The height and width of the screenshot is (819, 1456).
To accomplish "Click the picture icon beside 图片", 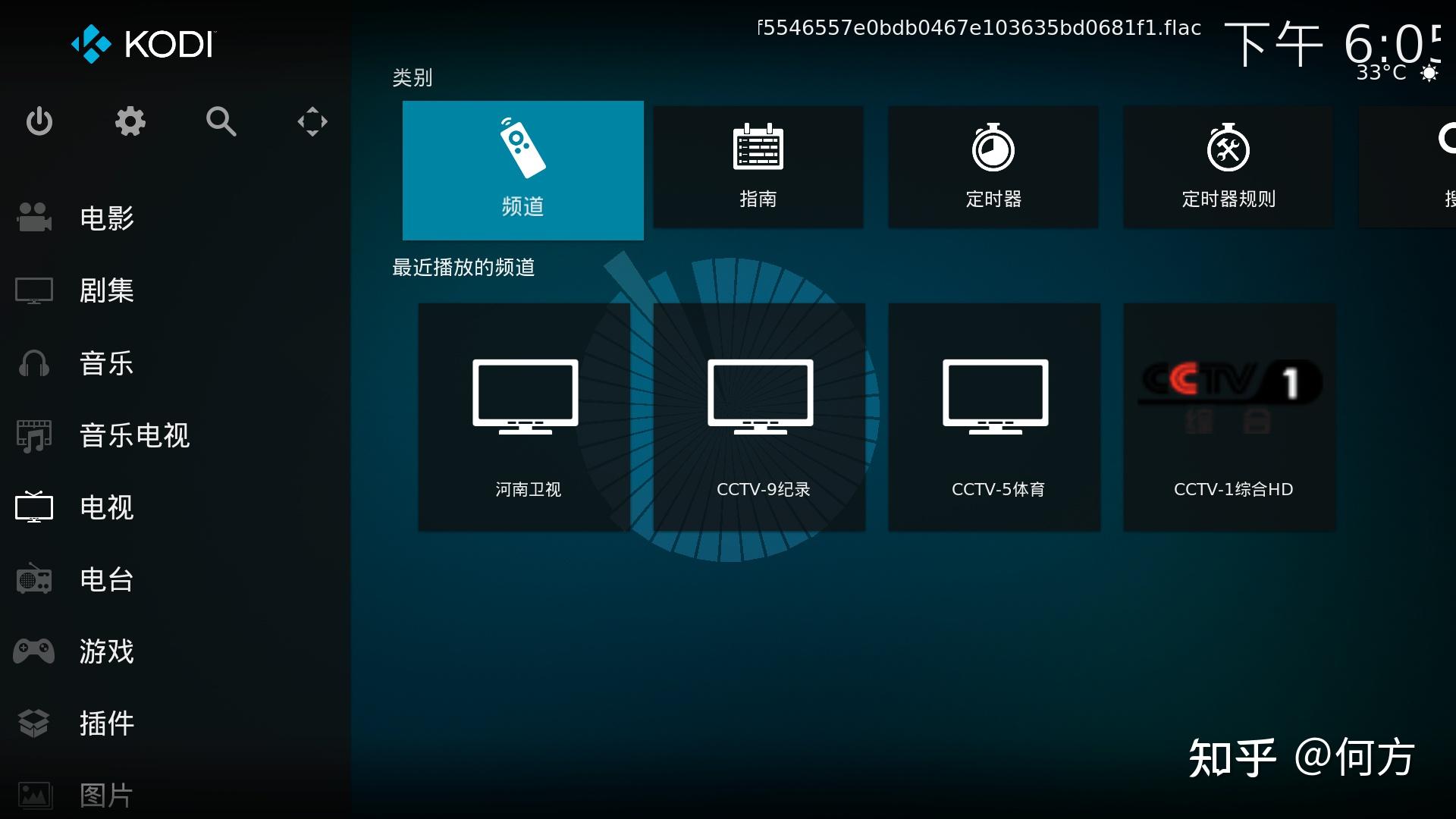I will [x=34, y=795].
